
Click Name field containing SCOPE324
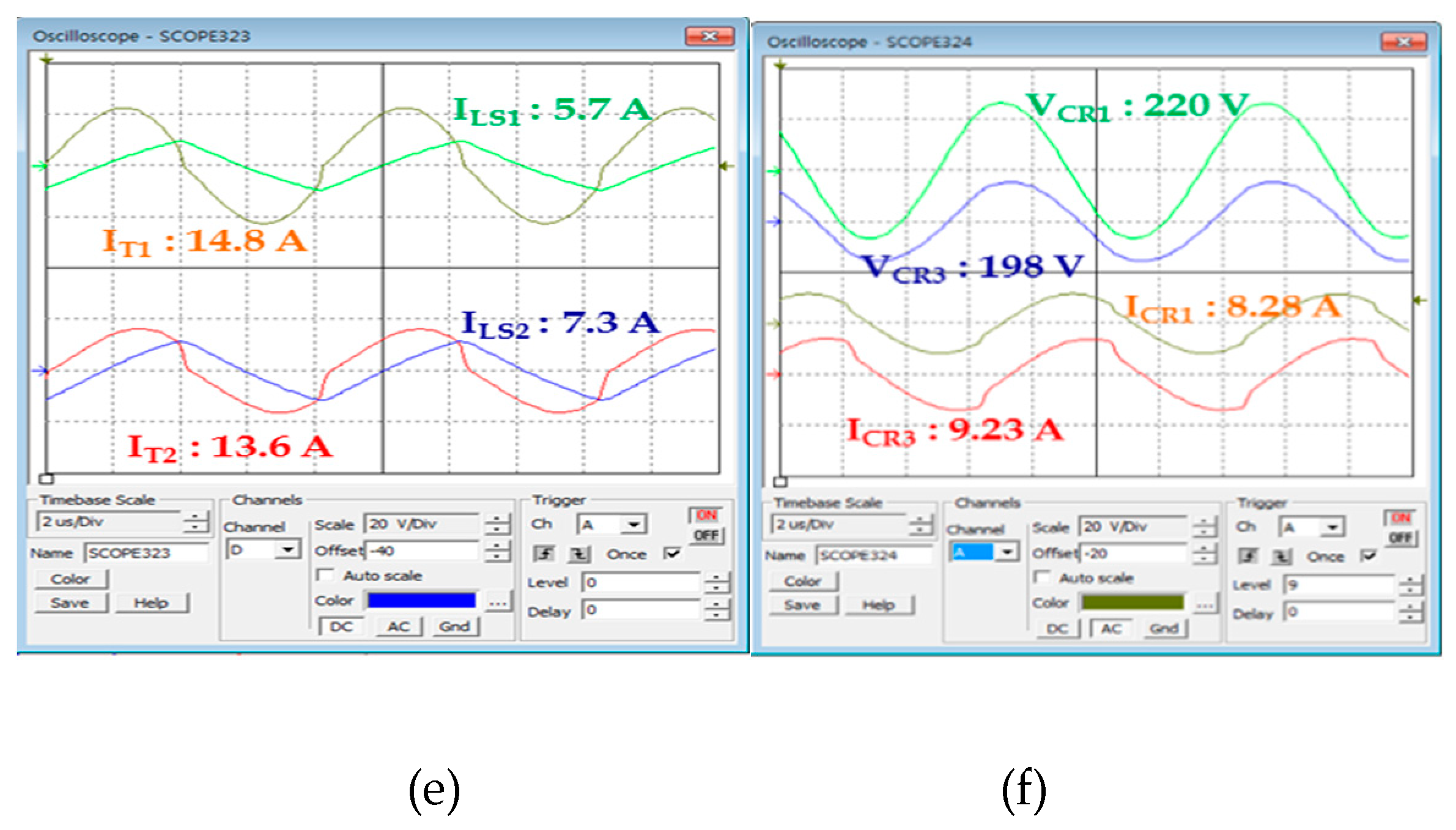click(873, 555)
